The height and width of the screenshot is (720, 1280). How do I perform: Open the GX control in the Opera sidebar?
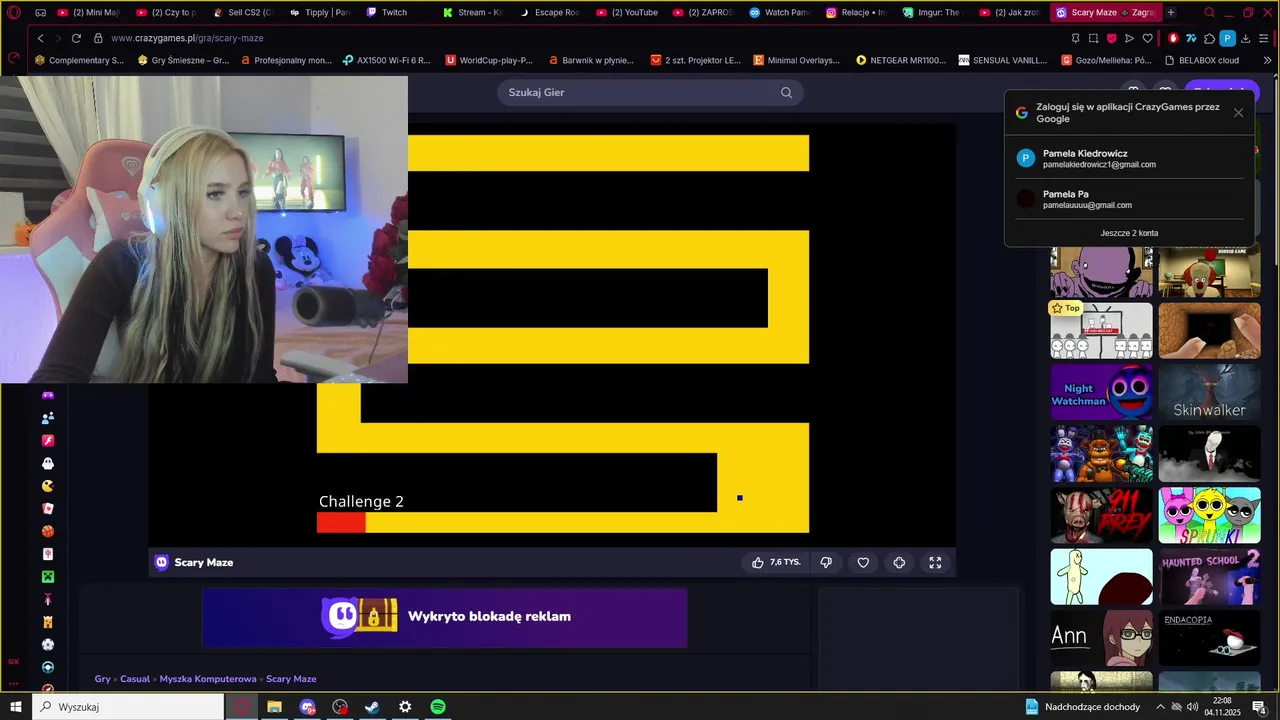pos(13,661)
